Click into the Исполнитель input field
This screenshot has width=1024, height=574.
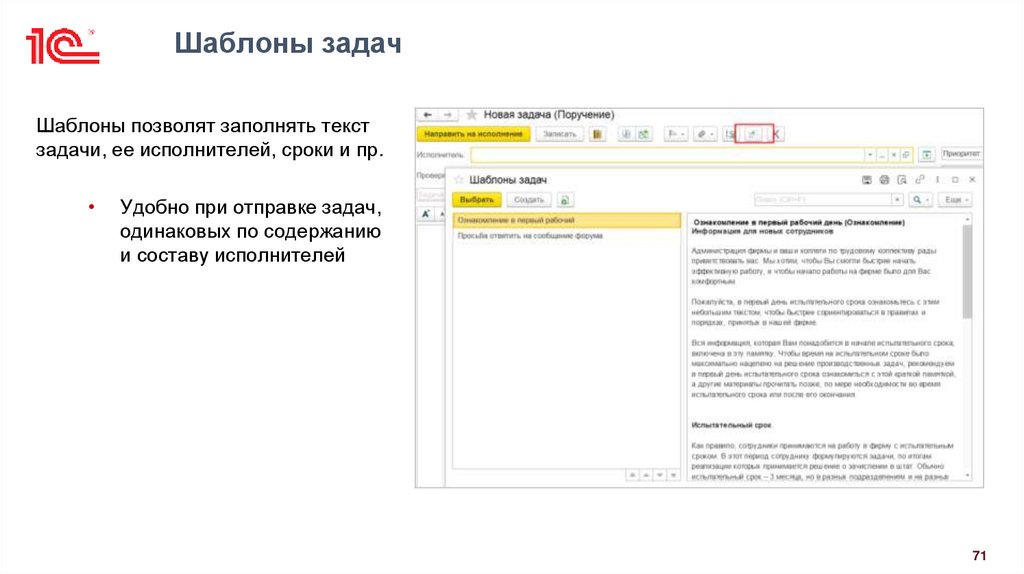(667, 155)
